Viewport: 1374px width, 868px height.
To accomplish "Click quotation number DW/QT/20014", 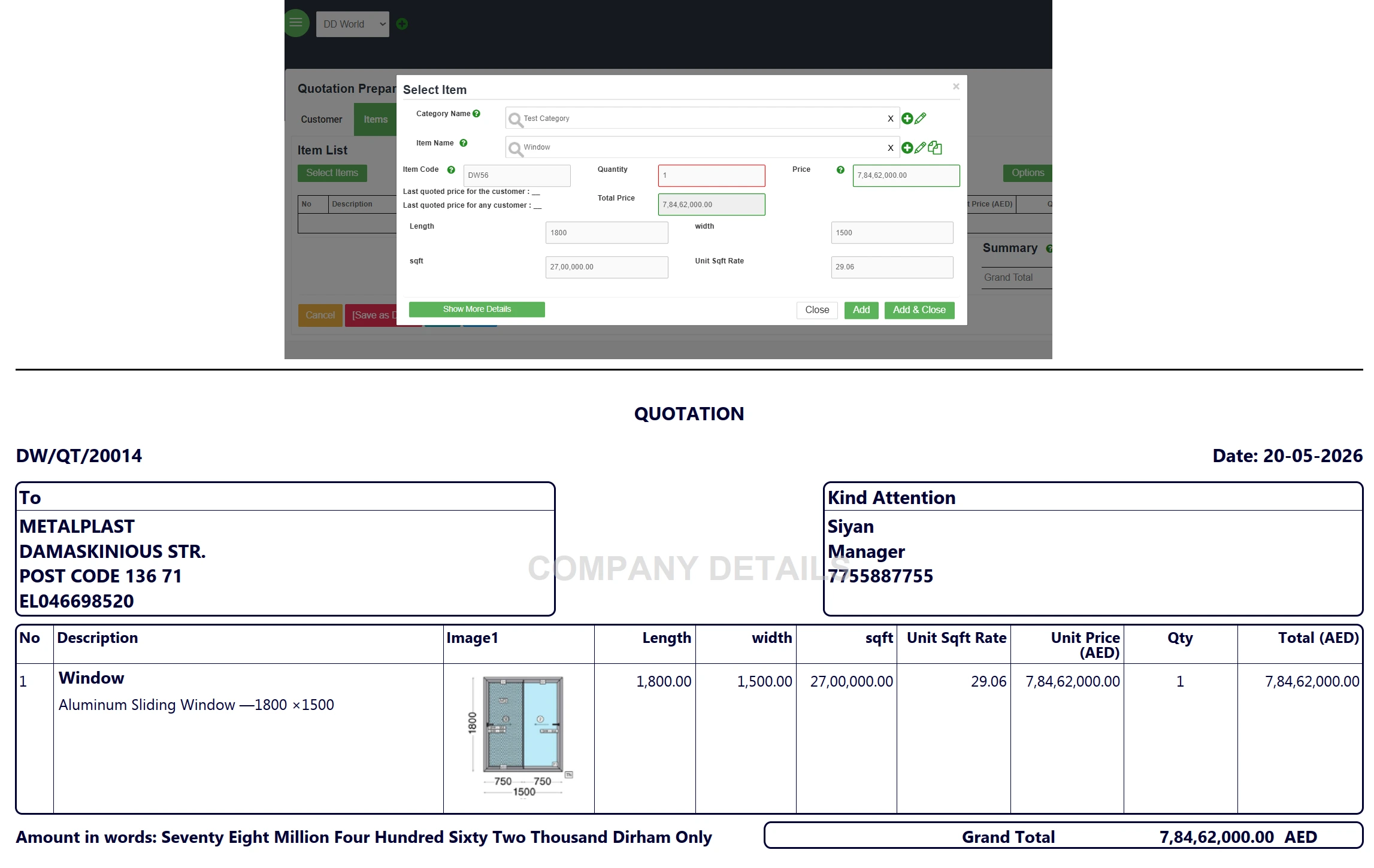I will point(79,456).
